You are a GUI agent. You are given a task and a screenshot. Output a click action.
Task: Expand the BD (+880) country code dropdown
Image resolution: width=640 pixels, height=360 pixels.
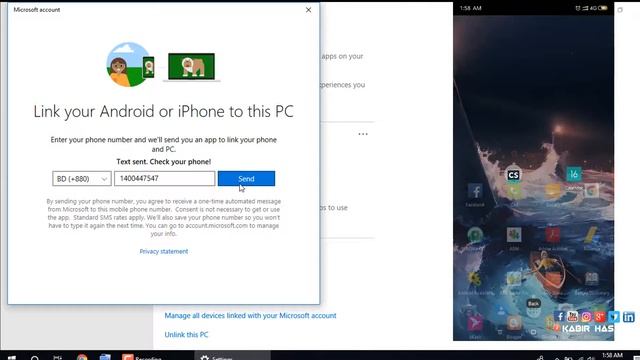82,179
